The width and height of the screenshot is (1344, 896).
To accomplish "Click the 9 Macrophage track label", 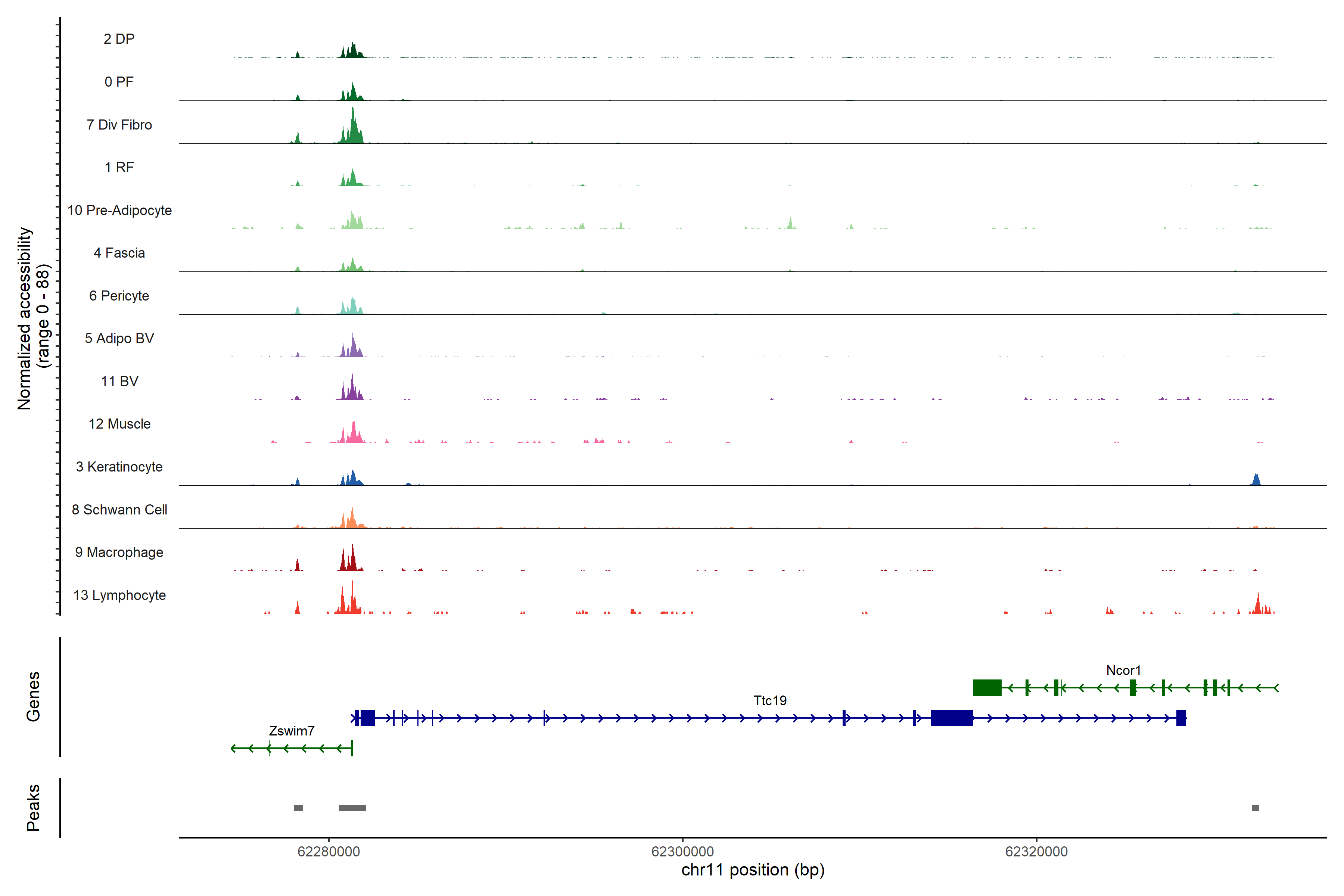I will point(119,553).
